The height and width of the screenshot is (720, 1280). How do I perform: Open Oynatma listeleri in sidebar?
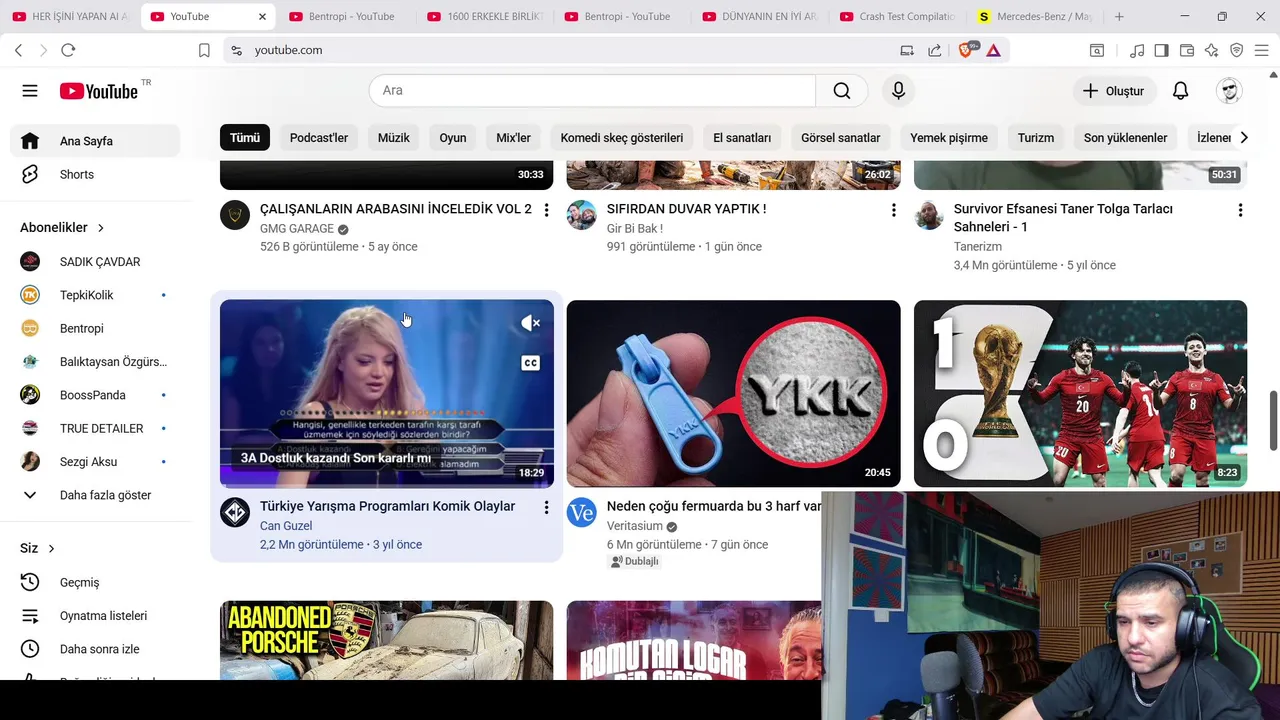pos(95,616)
